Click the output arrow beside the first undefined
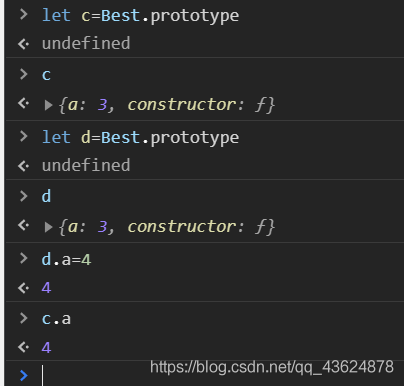404x386 pixels. 24,44
